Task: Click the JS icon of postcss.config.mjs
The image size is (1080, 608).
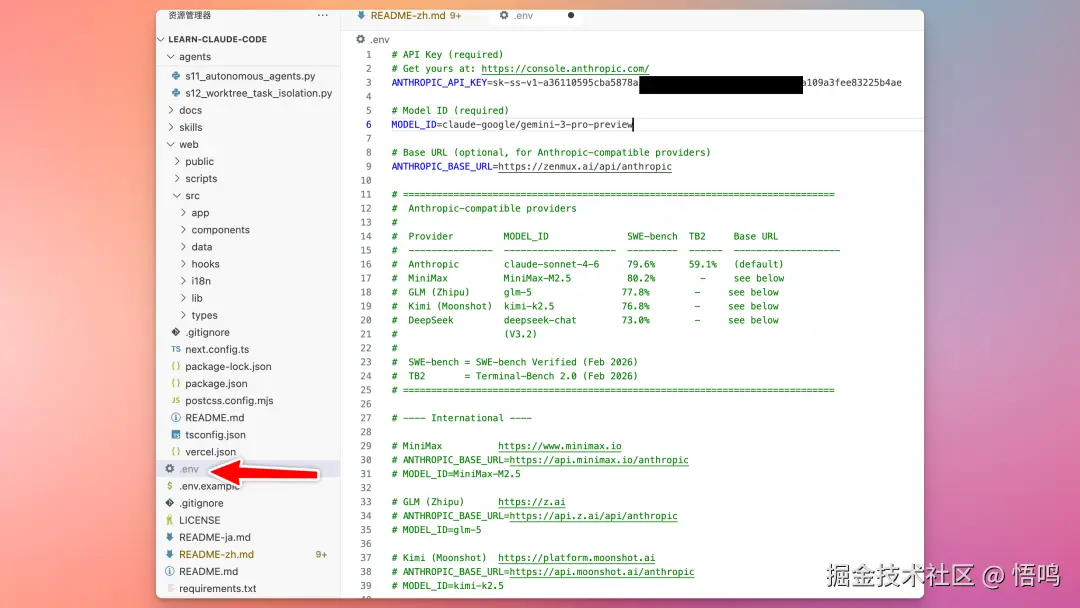Action: pos(176,400)
